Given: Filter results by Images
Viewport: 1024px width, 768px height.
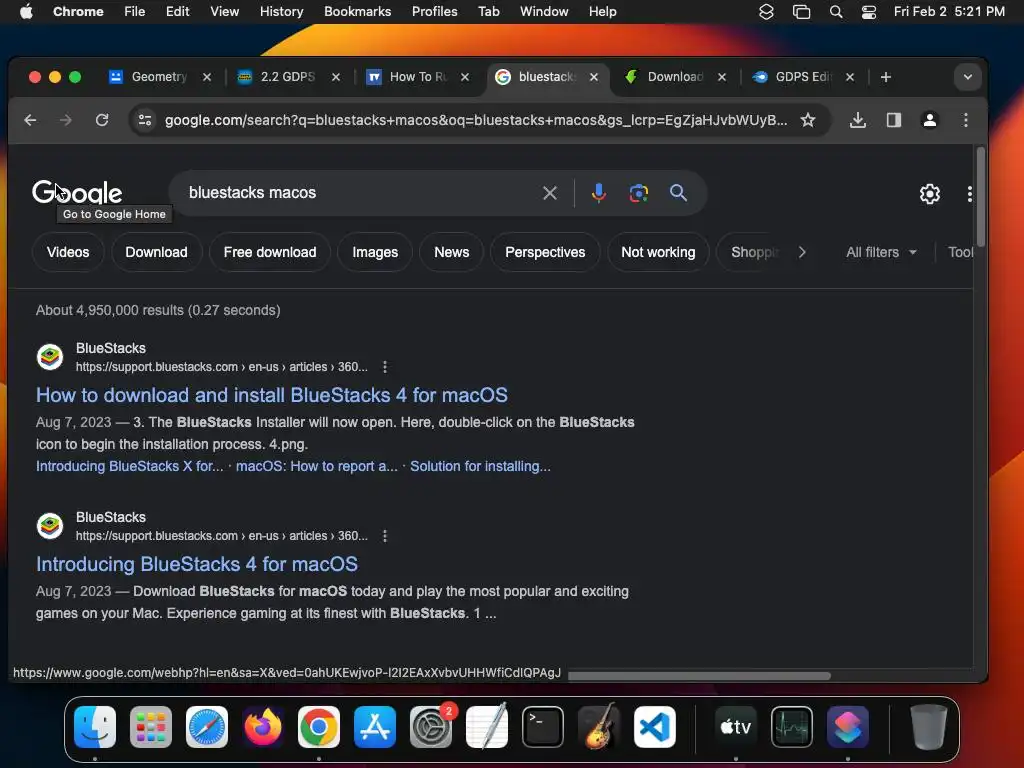Looking at the screenshot, I should pos(375,252).
